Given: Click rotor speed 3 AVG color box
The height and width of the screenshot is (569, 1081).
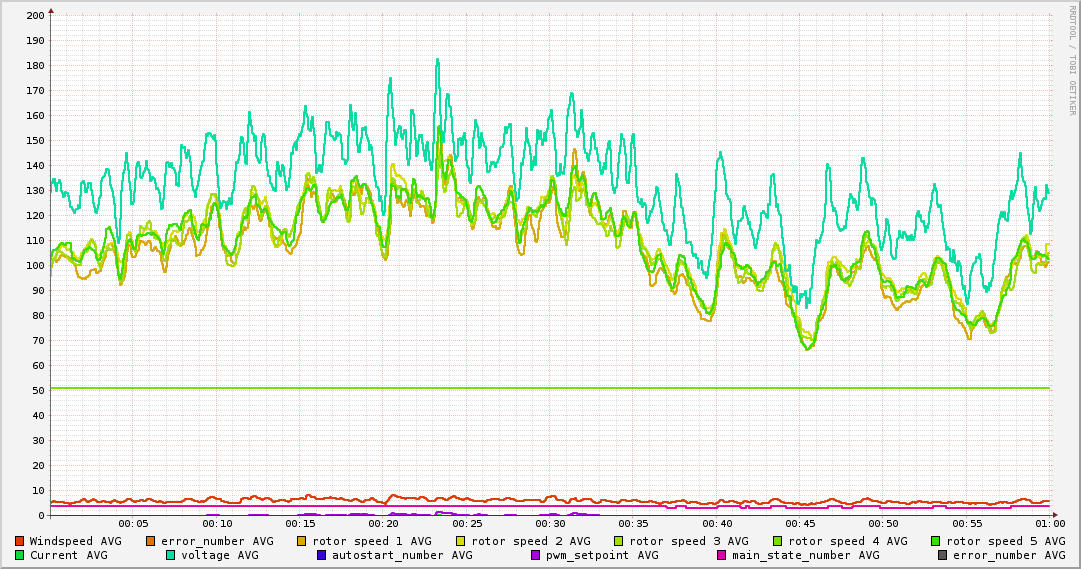Looking at the screenshot, I should (619, 541).
